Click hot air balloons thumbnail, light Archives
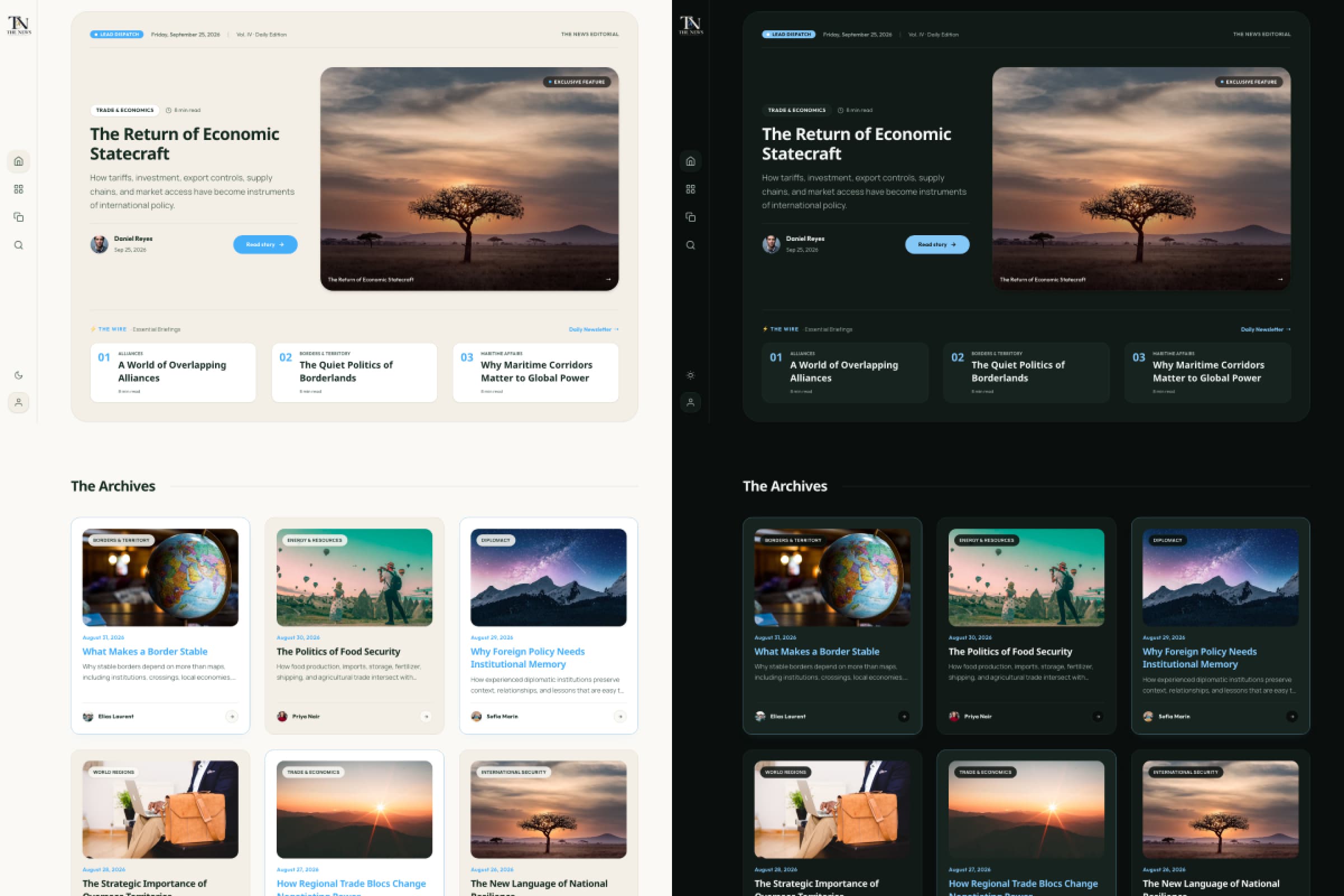The width and height of the screenshot is (1344, 896). [x=354, y=577]
